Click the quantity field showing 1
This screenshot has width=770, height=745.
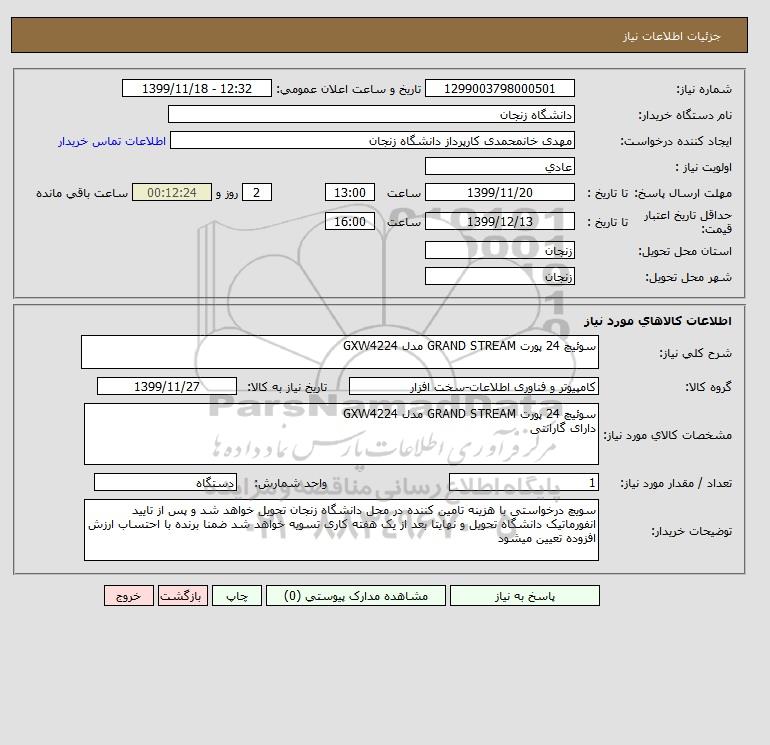(x=523, y=482)
